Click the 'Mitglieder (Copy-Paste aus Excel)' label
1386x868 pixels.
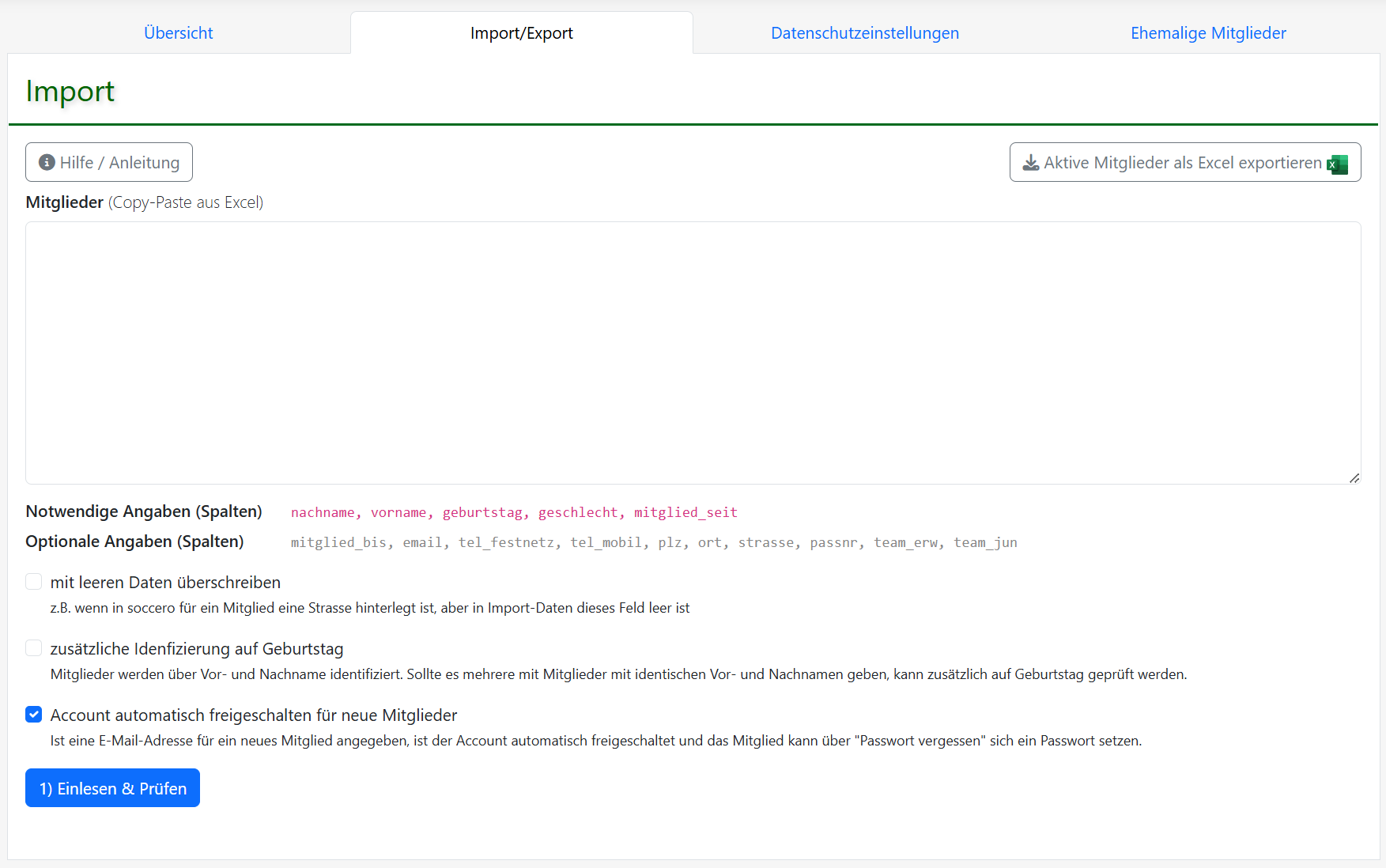coord(144,202)
